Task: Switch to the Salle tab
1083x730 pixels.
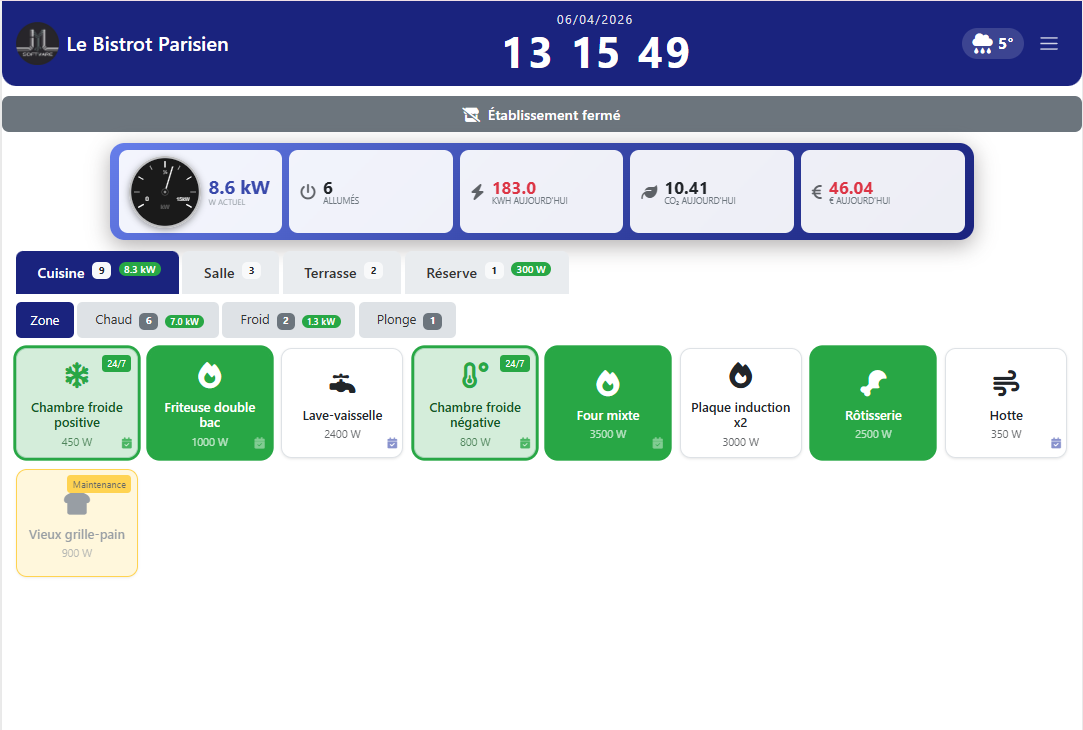Action: click(x=218, y=272)
